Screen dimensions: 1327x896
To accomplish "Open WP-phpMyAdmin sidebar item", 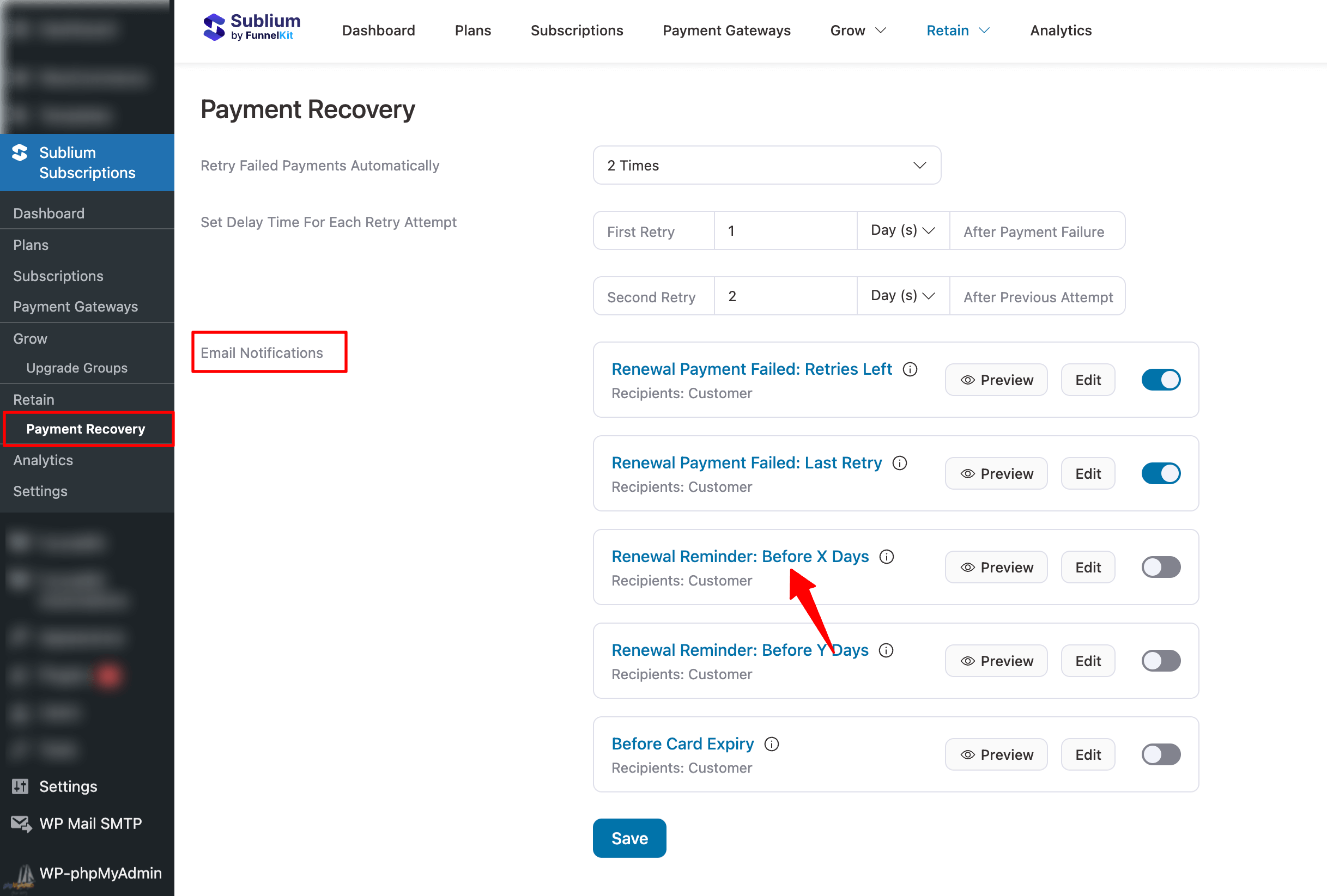I will tap(100, 873).
